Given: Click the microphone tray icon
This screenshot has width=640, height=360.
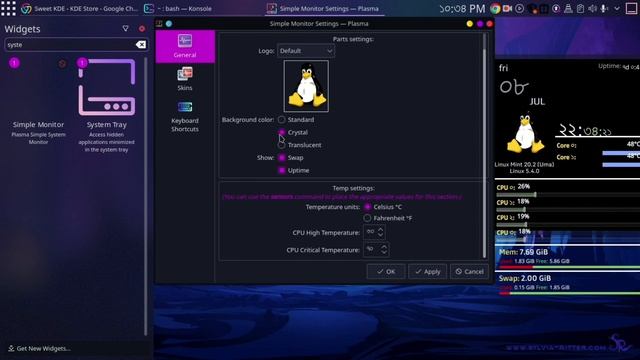Looking at the screenshot, I should [604, 9].
